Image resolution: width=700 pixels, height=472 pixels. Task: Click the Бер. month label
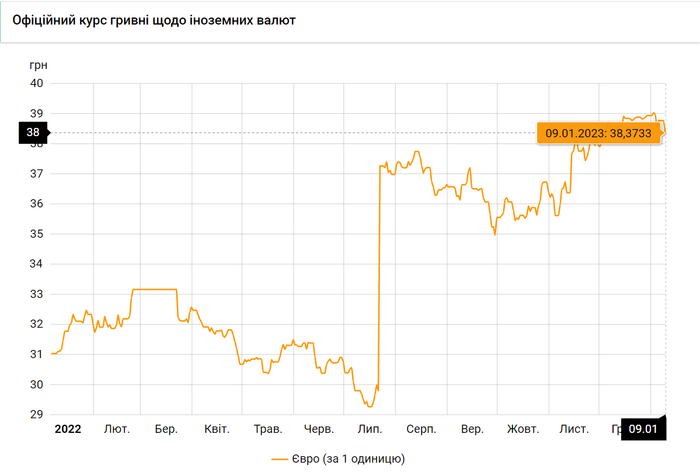(166, 429)
